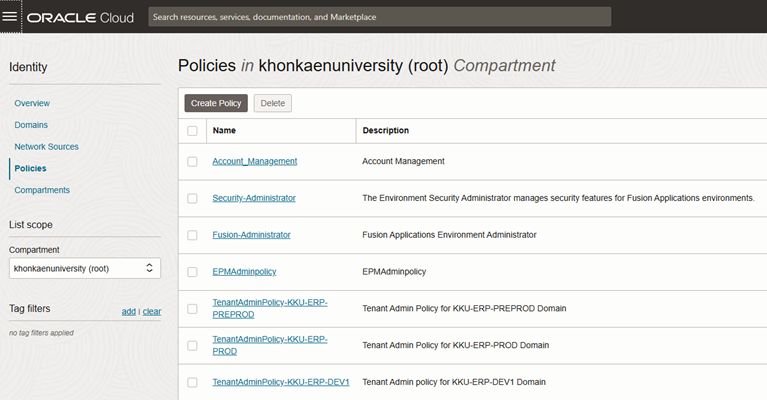Click 'Tenant Admin policy for KKU-ERP-DEV1 Domain' text
The width and height of the screenshot is (767, 400).
(x=454, y=382)
